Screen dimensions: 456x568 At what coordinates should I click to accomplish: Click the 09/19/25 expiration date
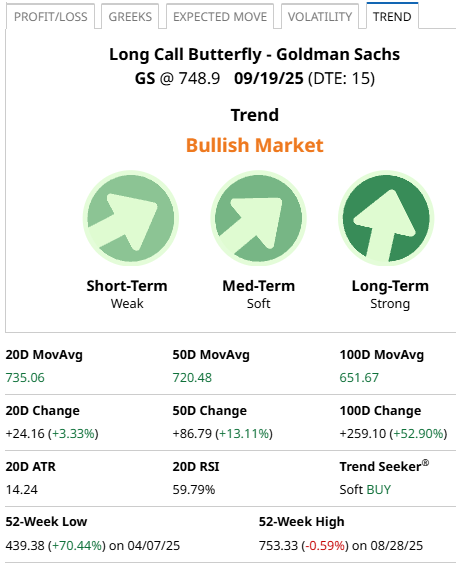coord(269,78)
